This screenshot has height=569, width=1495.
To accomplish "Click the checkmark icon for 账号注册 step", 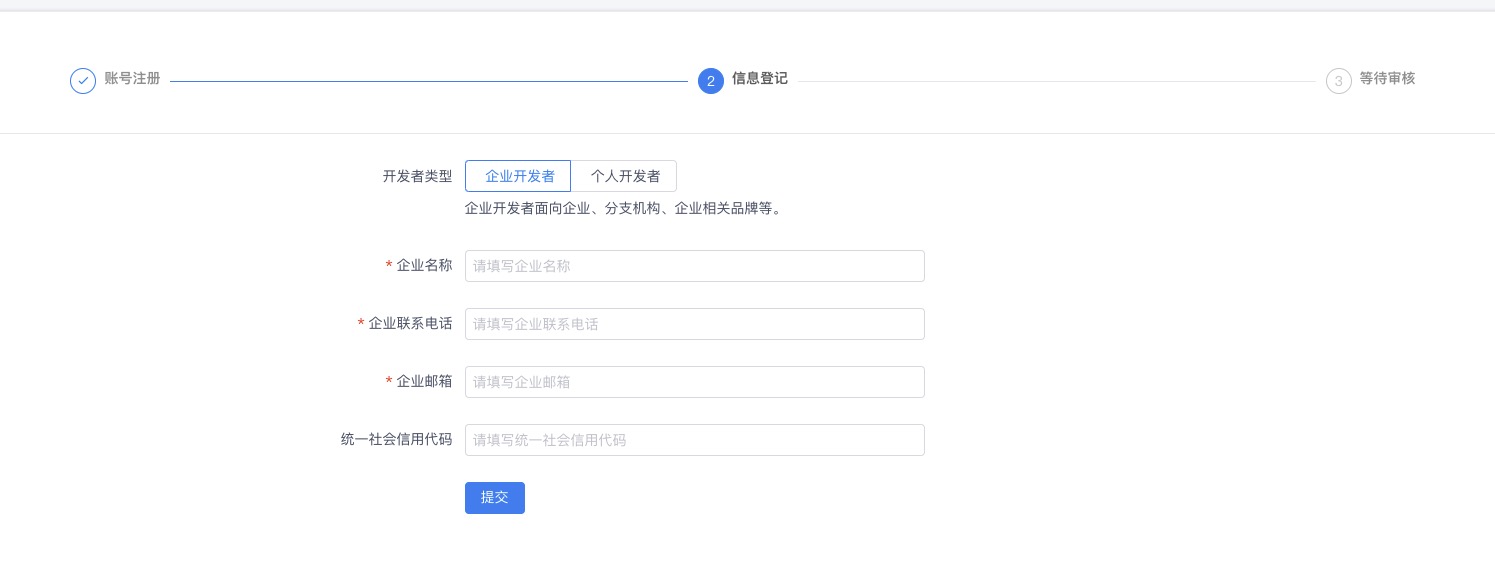I will pos(83,81).
